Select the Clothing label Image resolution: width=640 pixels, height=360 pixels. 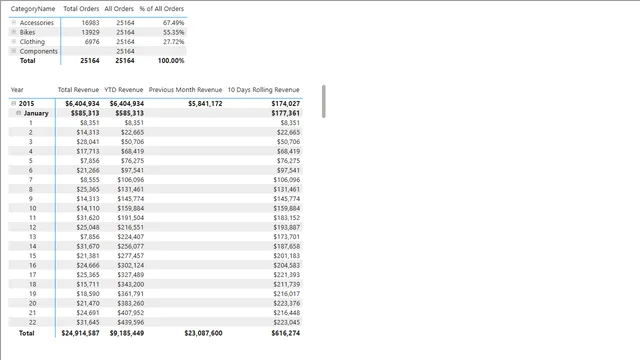click(32, 42)
